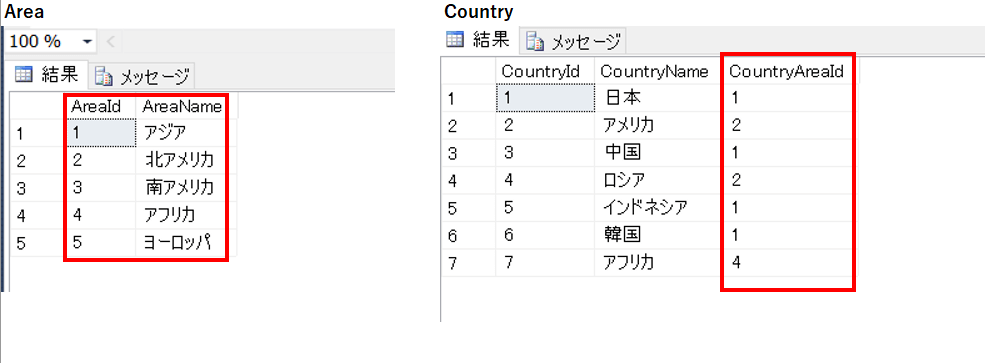Click the results grid icon in Area pane
Image resolution: width=985 pixels, height=363 pixels.
coord(23,75)
